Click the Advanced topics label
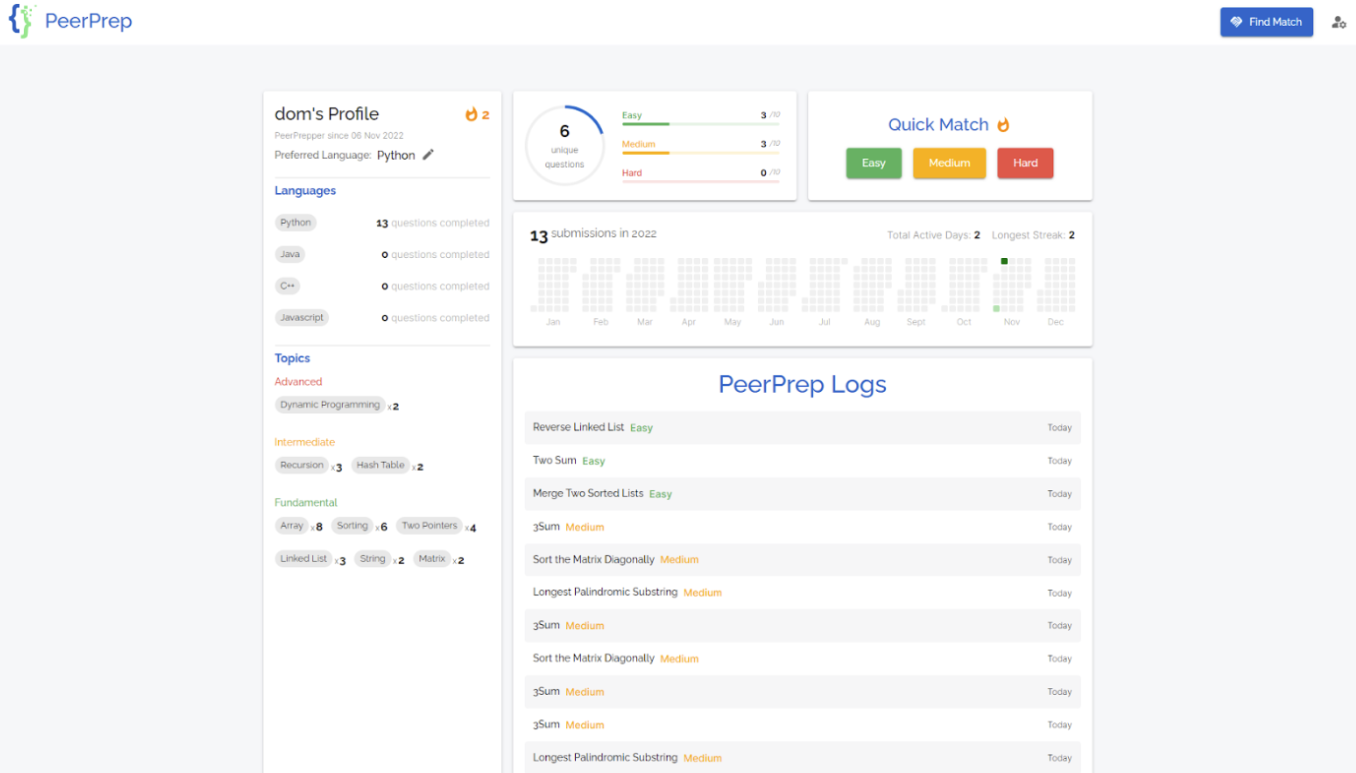 click(298, 382)
